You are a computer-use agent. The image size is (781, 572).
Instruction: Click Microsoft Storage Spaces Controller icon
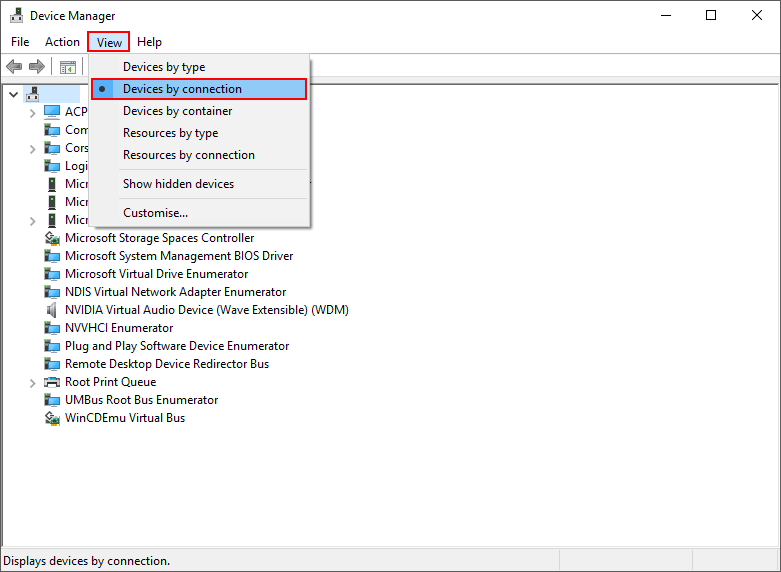[52, 238]
